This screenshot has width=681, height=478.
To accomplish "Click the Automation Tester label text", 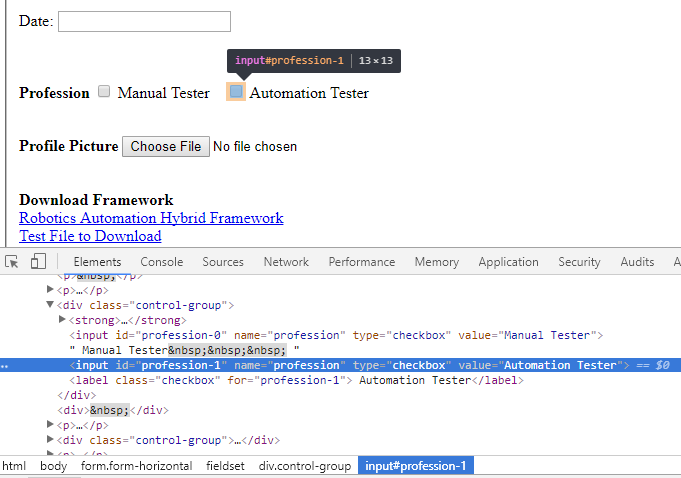I will tap(309, 93).
